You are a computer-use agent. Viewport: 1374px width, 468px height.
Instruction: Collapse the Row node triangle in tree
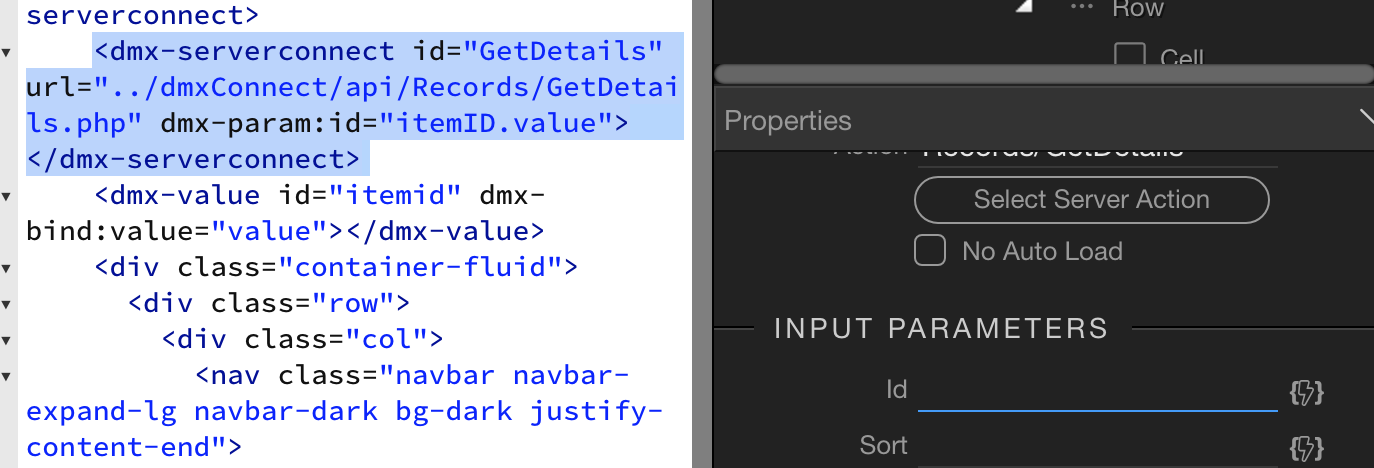(x=1022, y=6)
